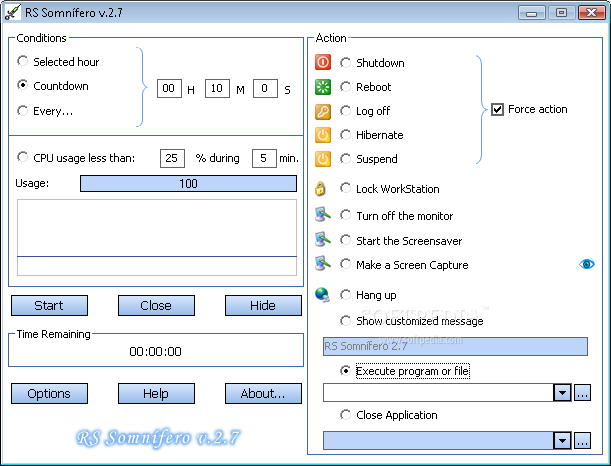This screenshot has width=611, height=466.
Task: Browse for application to close with ... button
Action: pyautogui.click(x=582, y=441)
